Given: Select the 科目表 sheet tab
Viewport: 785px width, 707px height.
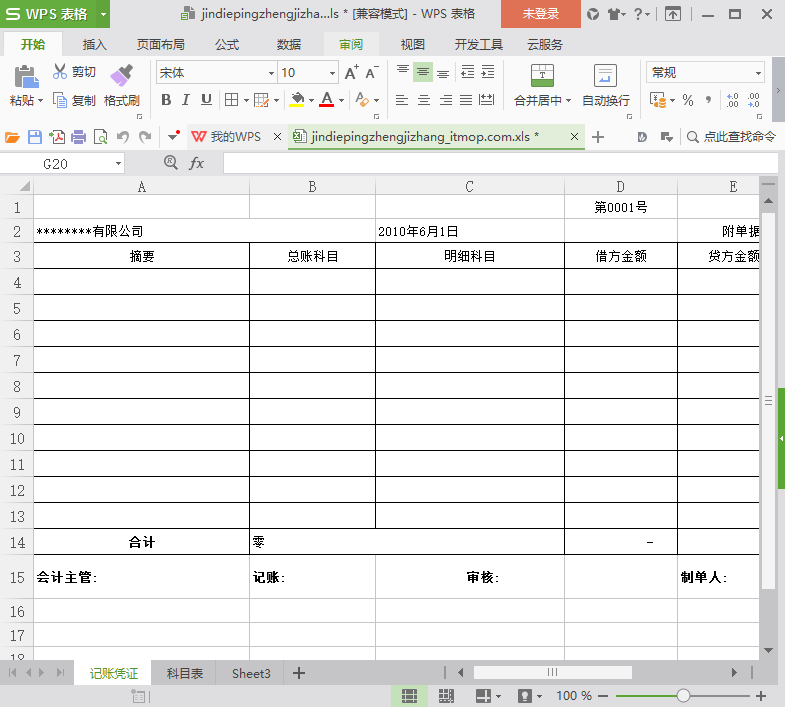Looking at the screenshot, I should (185, 673).
